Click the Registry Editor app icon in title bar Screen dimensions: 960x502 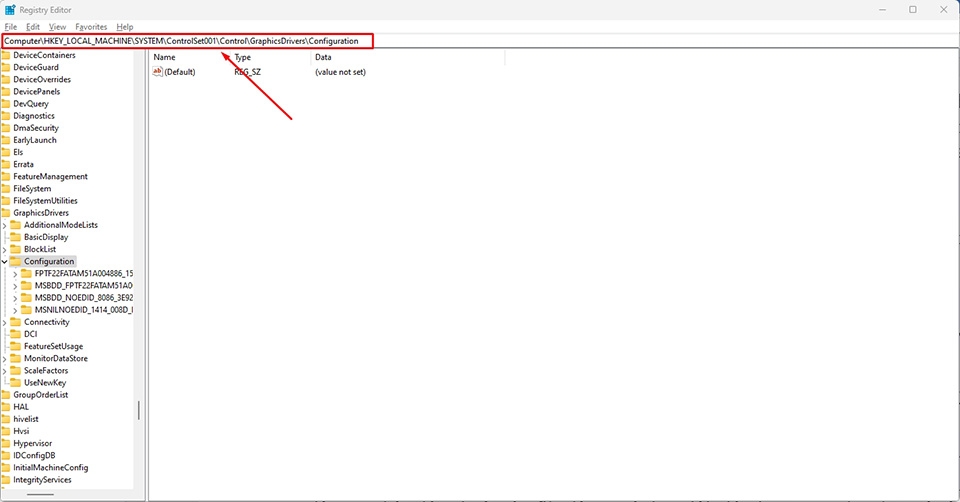click(x=10, y=10)
